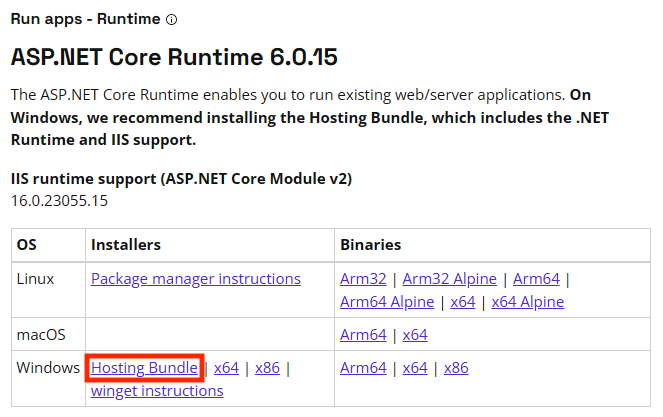Select the ASP.NET Core Runtime 6.0.15 heading
The image size is (663, 417).
point(174,57)
